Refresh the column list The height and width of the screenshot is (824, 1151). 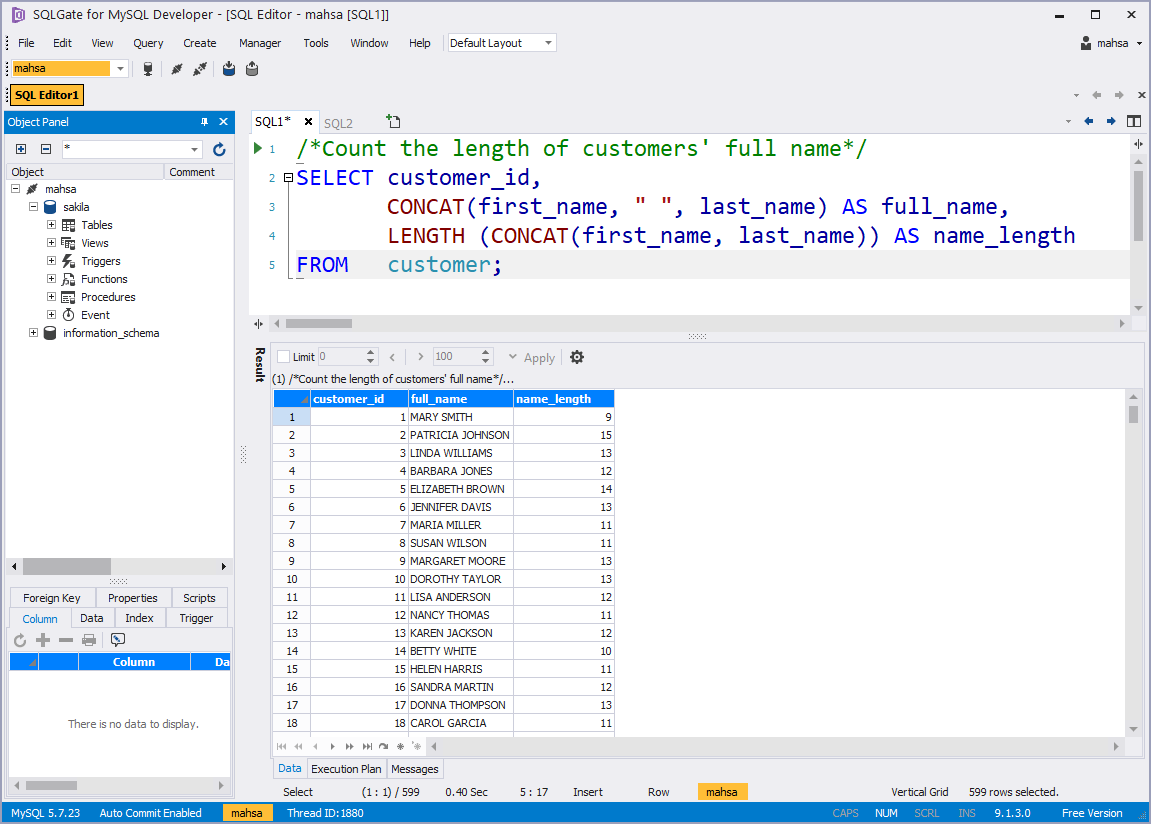tap(20, 641)
